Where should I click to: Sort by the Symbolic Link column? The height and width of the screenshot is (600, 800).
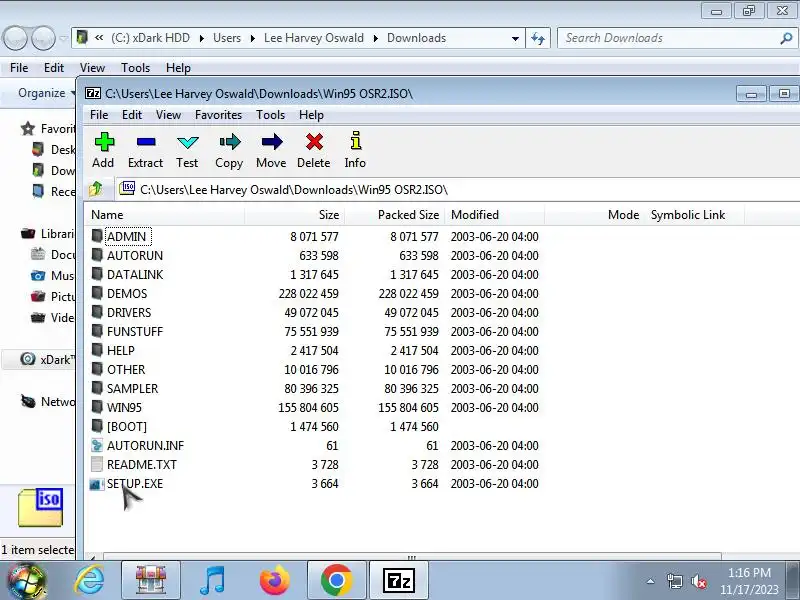click(694, 215)
